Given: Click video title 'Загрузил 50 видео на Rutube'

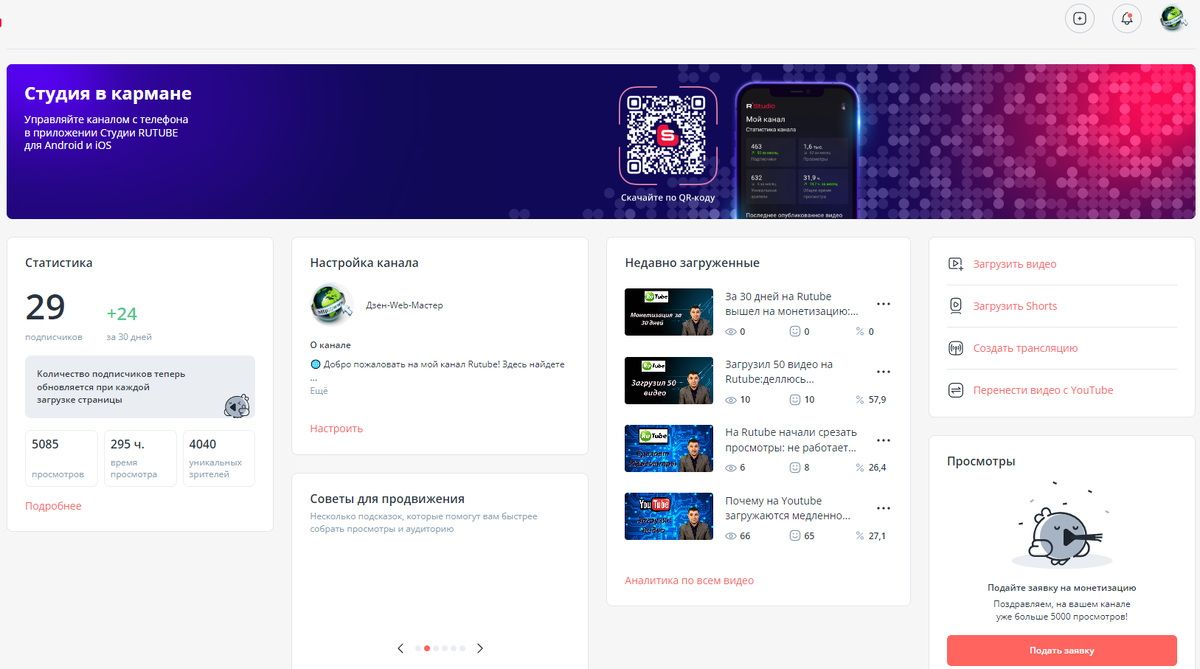Looking at the screenshot, I should 779,372.
